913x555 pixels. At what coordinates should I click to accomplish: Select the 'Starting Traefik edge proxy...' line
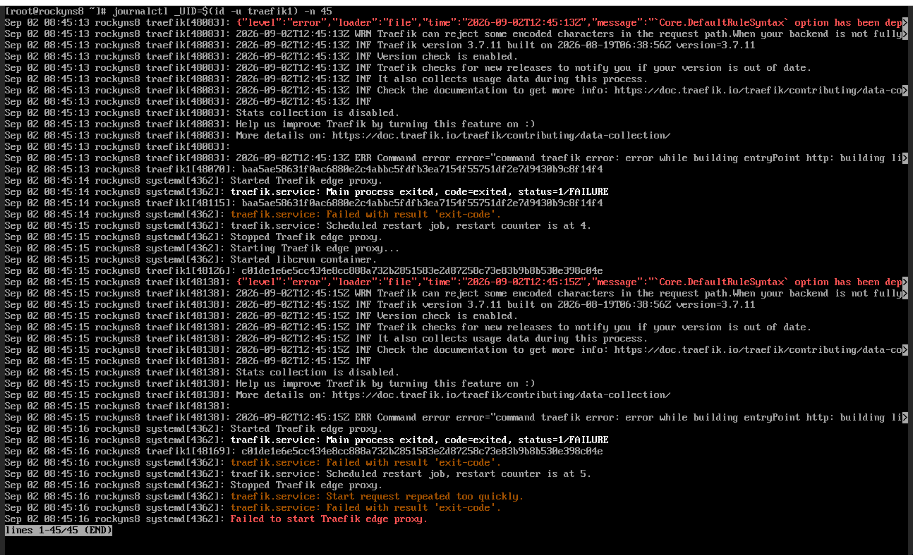pyautogui.click(x=314, y=248)
